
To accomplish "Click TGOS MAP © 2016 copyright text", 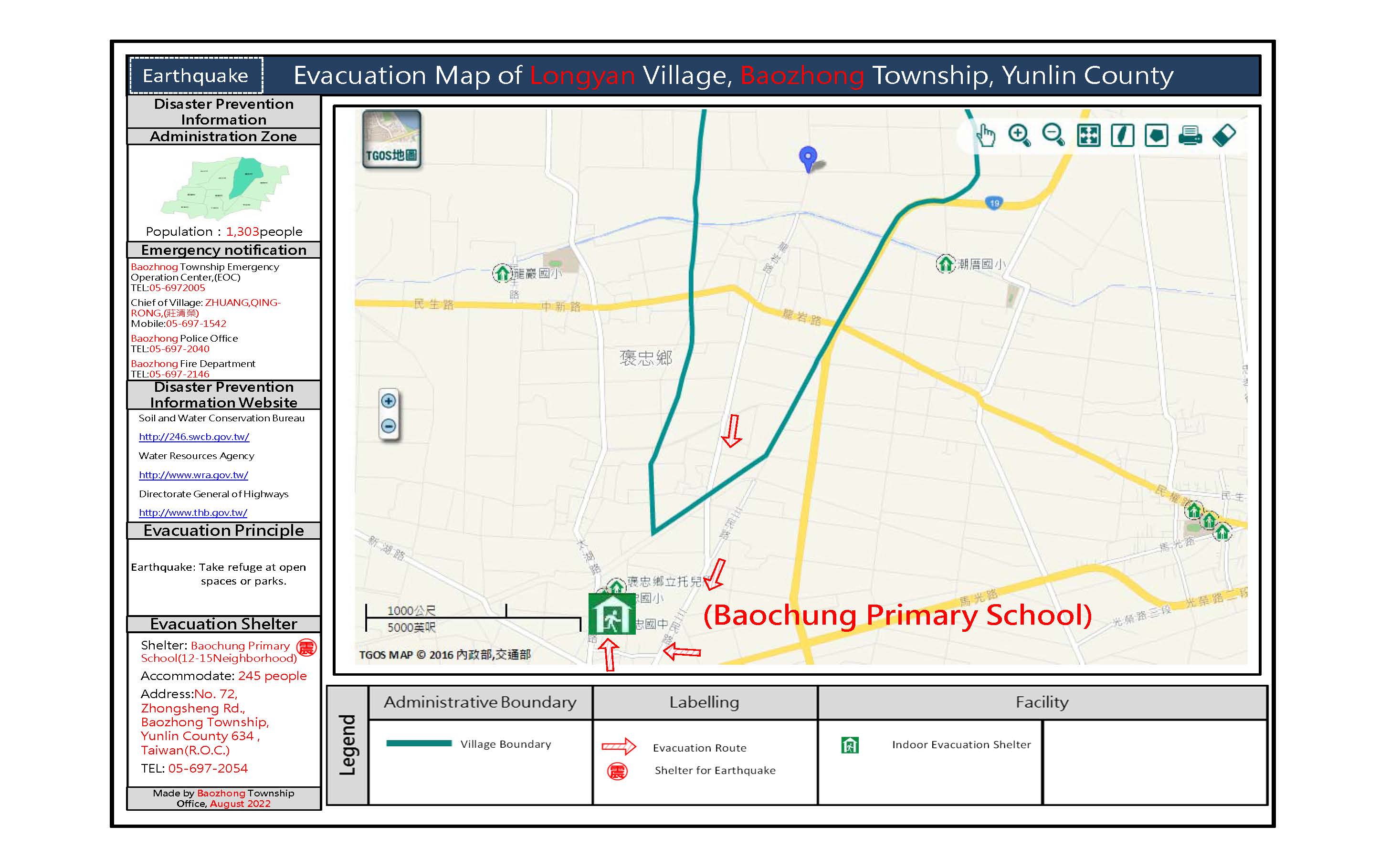I will (445, 654).
